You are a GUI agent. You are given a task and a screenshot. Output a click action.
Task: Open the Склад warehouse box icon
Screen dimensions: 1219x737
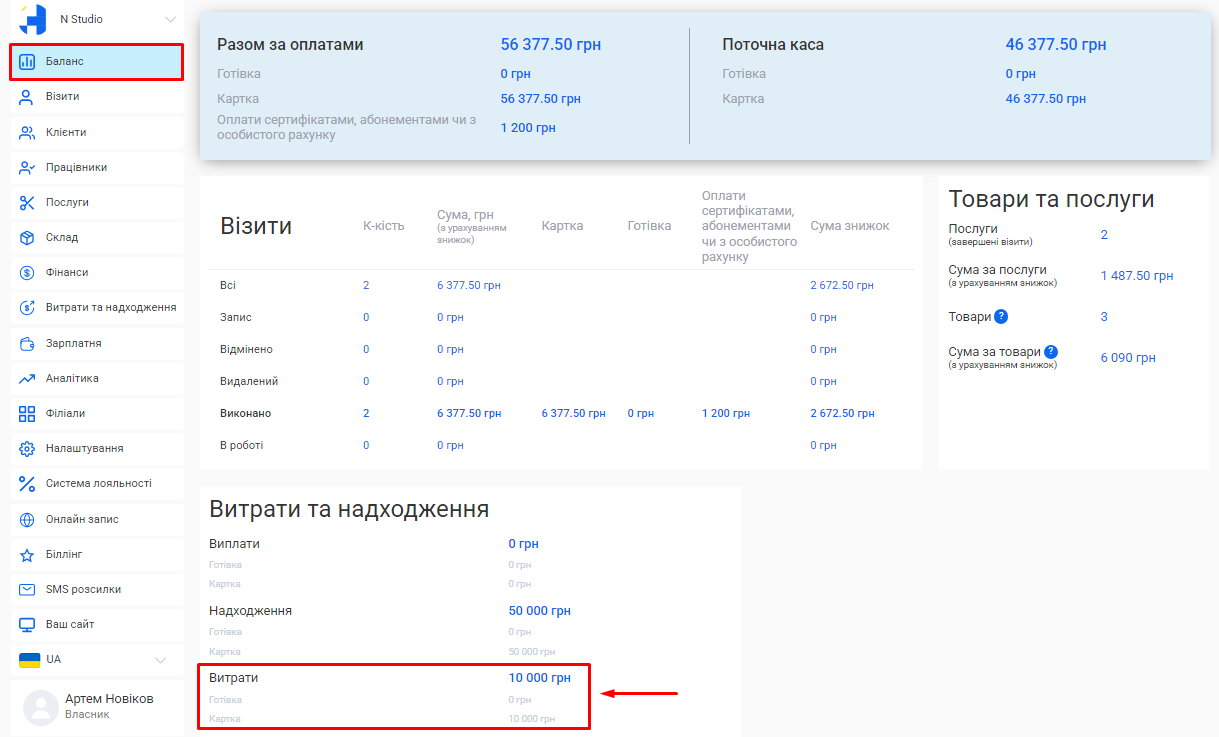[x=28, y=237]
